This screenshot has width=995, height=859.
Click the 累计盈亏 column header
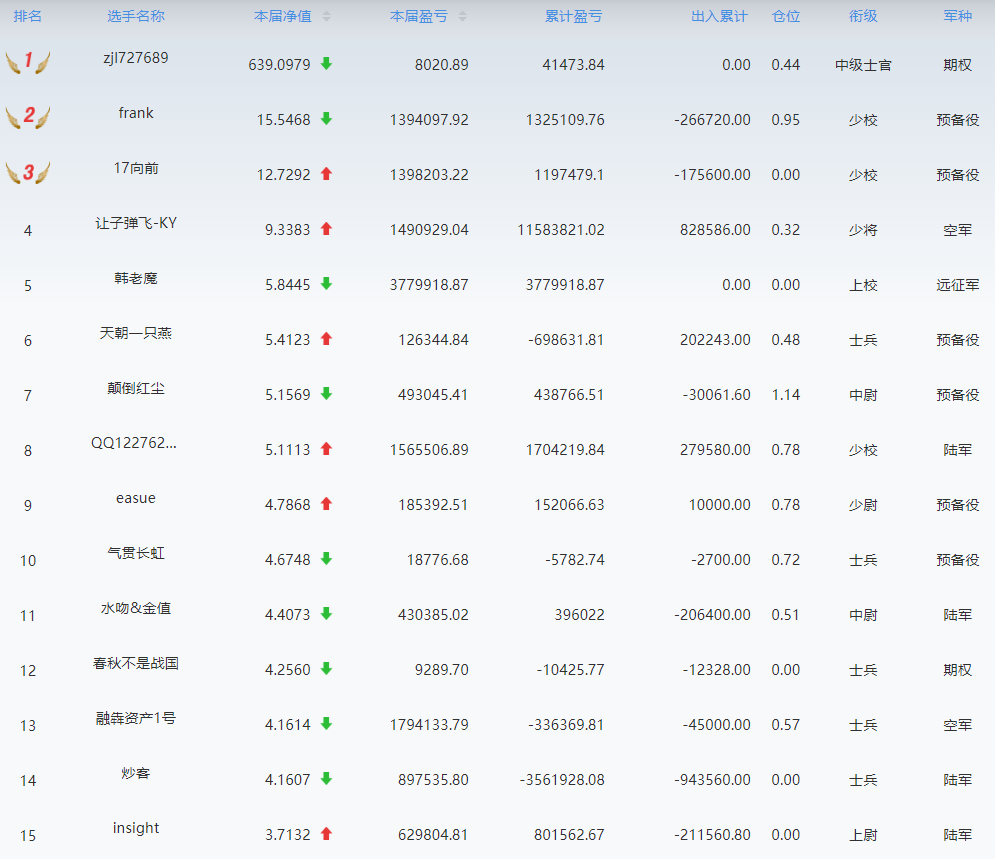click(574, 16)
